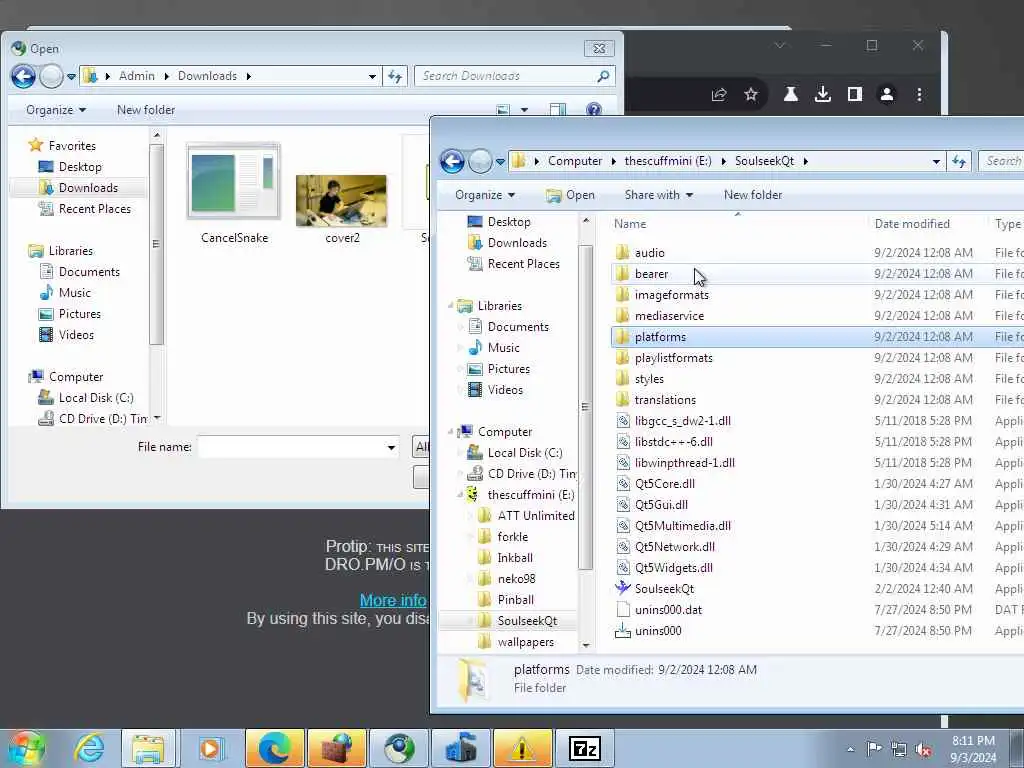Open address history dropdown in Open dialog
The image size is (1024, 768).
(372, 76)
